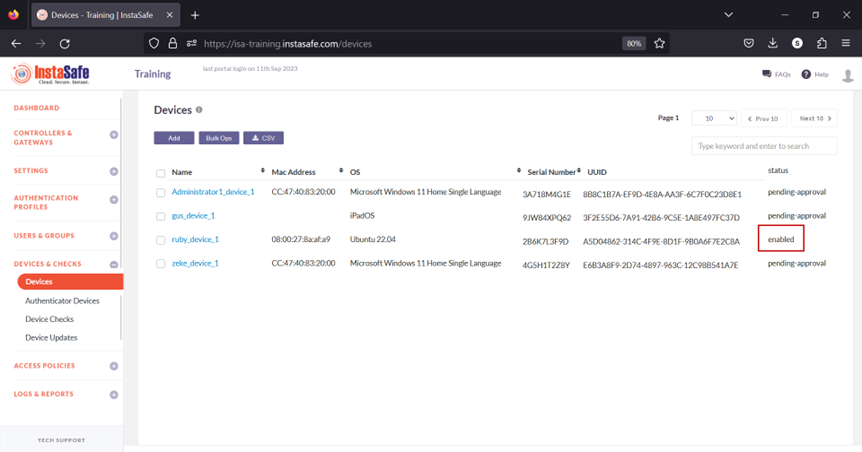Open Authenticator Devices in sidebar
Image resolution: width=862 pixels, height=452 pixels.
click(x=62, y=301)
